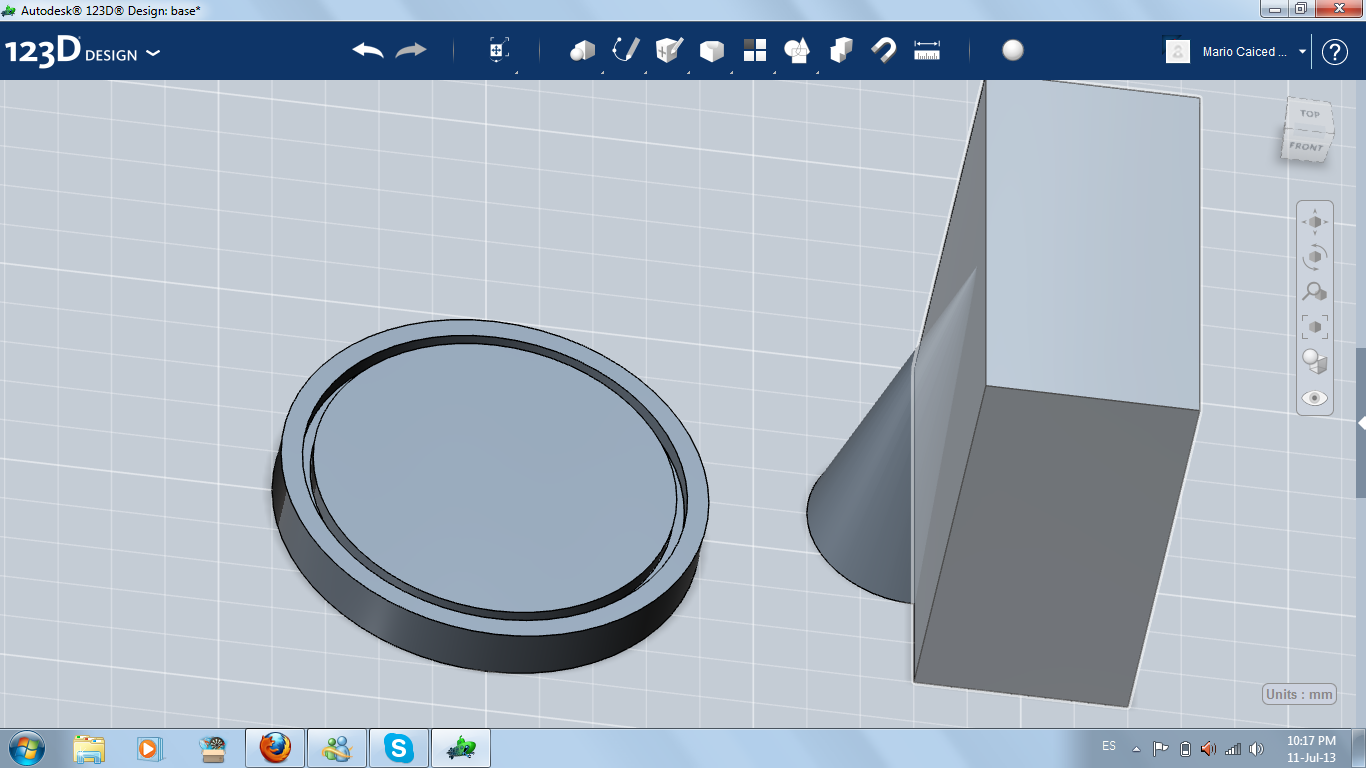
Task: Switch to Windows Live Messenger in taskbar
Action: [337, 748]
